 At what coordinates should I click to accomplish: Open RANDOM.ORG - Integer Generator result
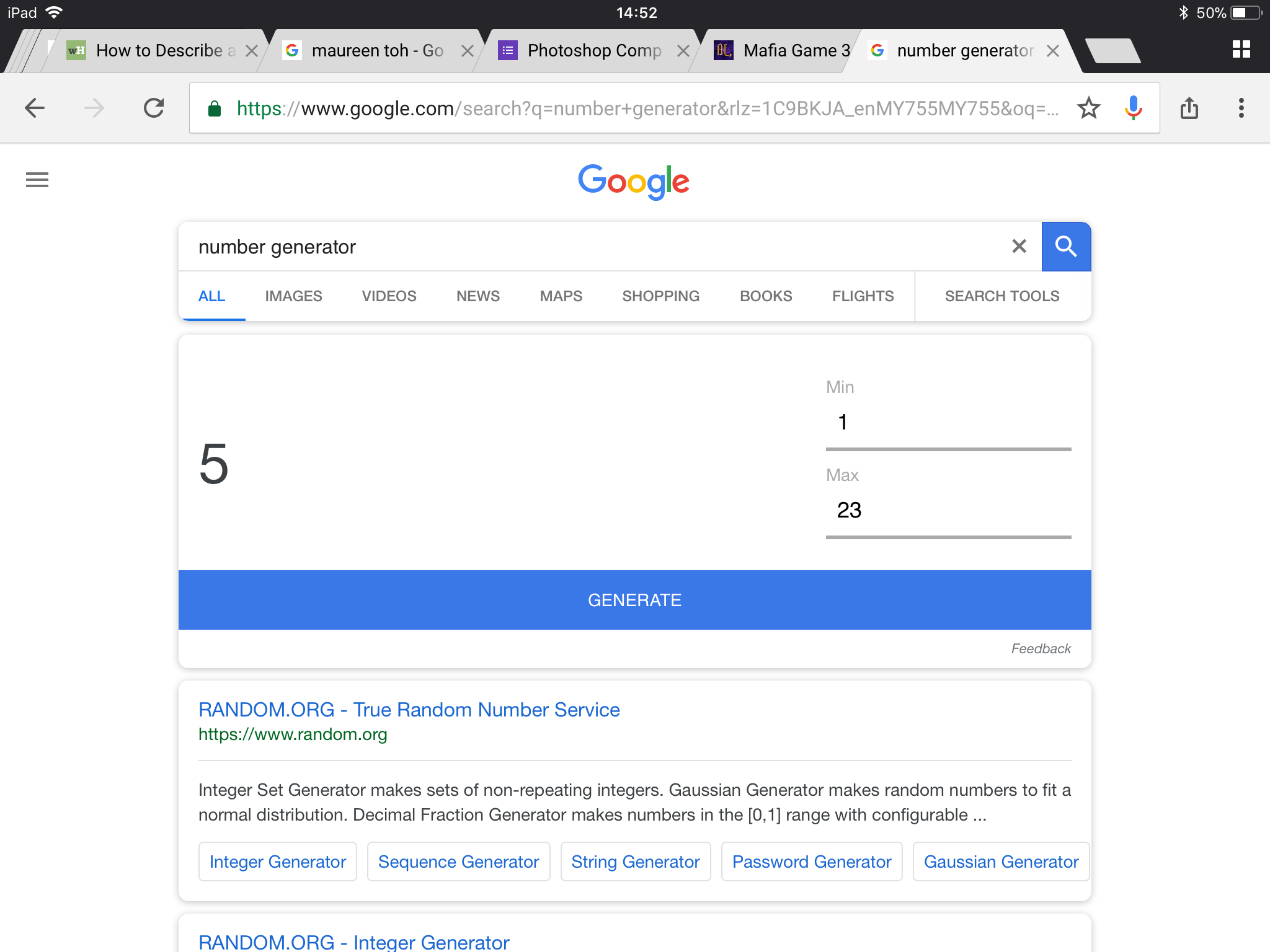click(353, 942)
